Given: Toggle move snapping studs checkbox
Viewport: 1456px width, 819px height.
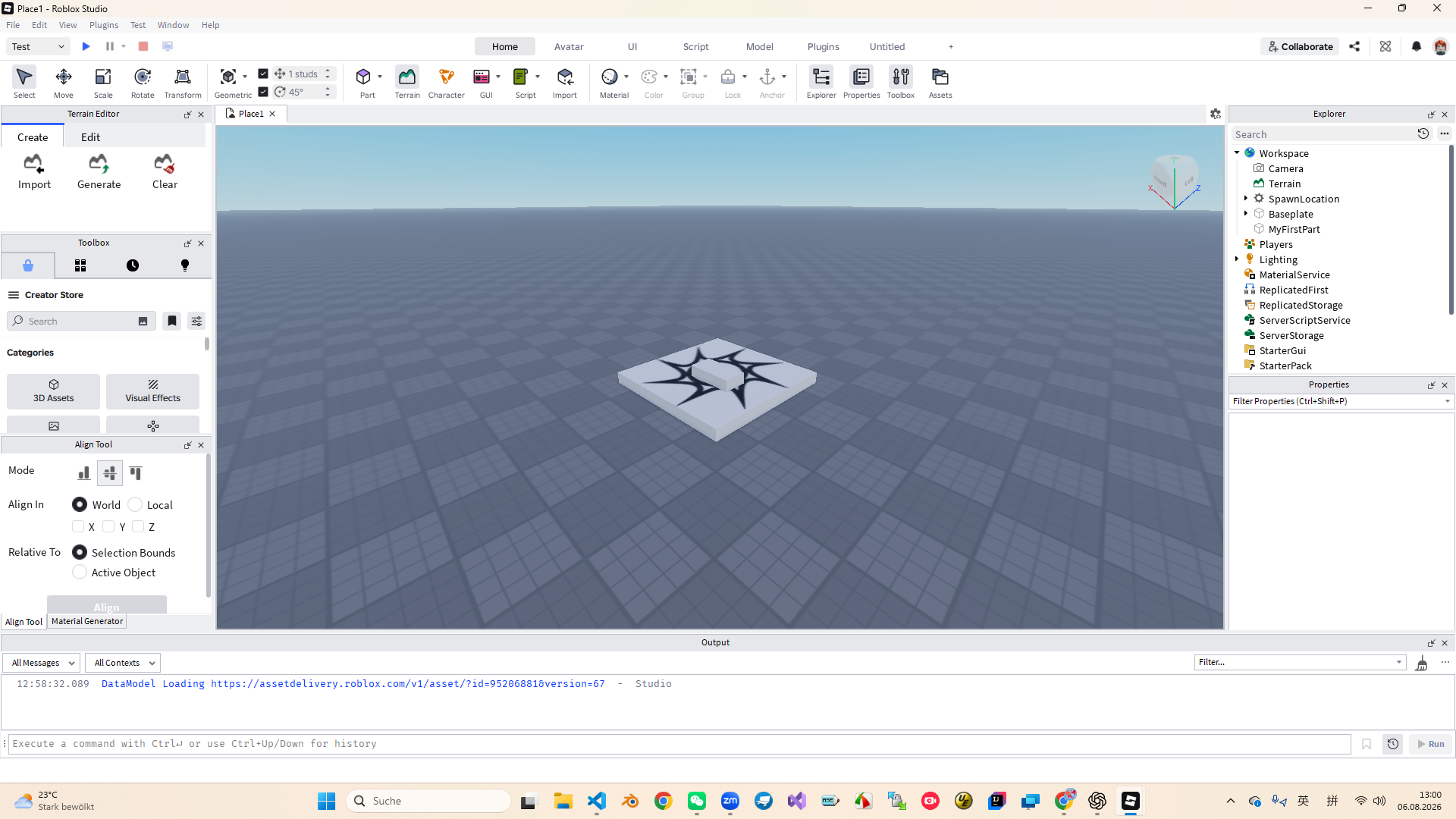Looking at the screenshot, I should coord(263,74).
